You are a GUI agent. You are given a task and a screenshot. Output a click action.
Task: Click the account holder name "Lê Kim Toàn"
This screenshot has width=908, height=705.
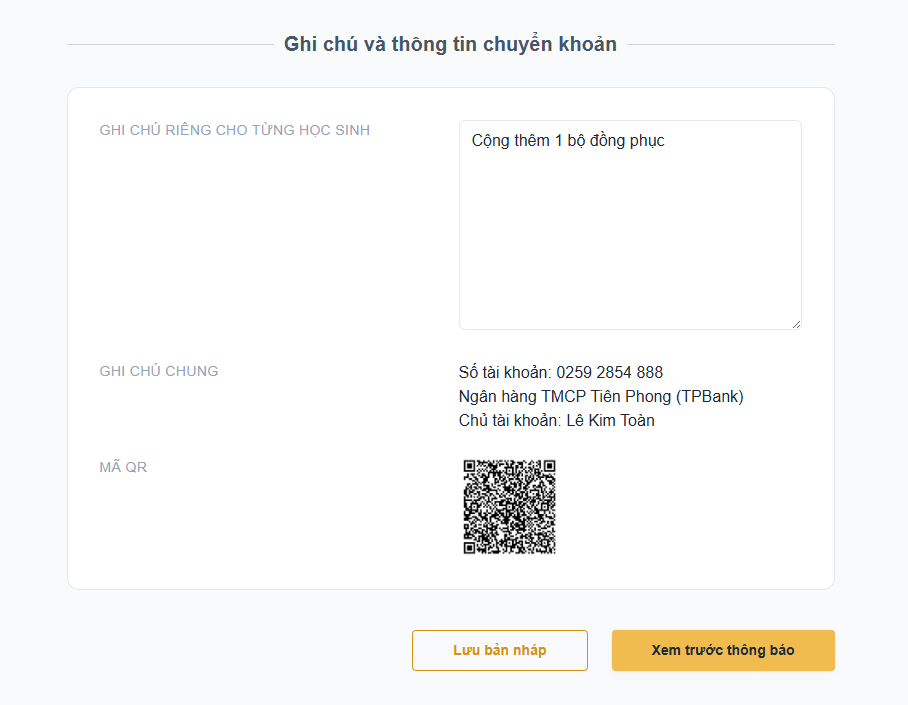point(611,420)
